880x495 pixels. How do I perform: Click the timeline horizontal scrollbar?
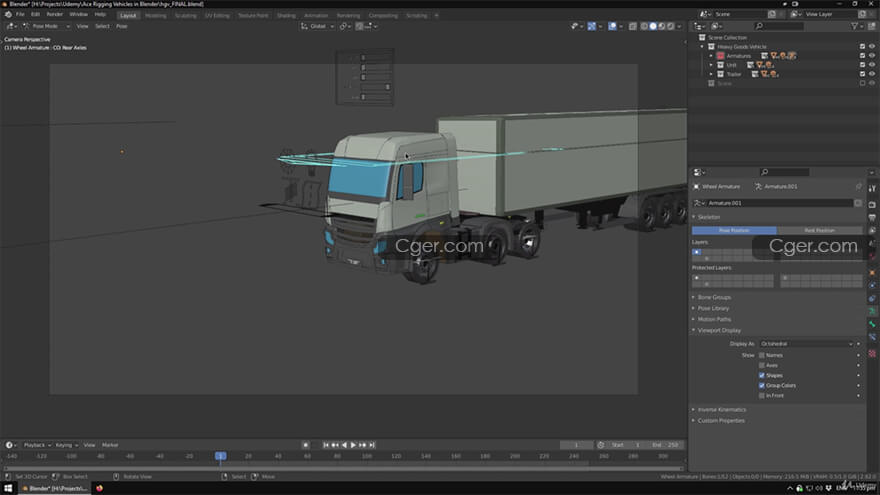(x=342, y=468)
